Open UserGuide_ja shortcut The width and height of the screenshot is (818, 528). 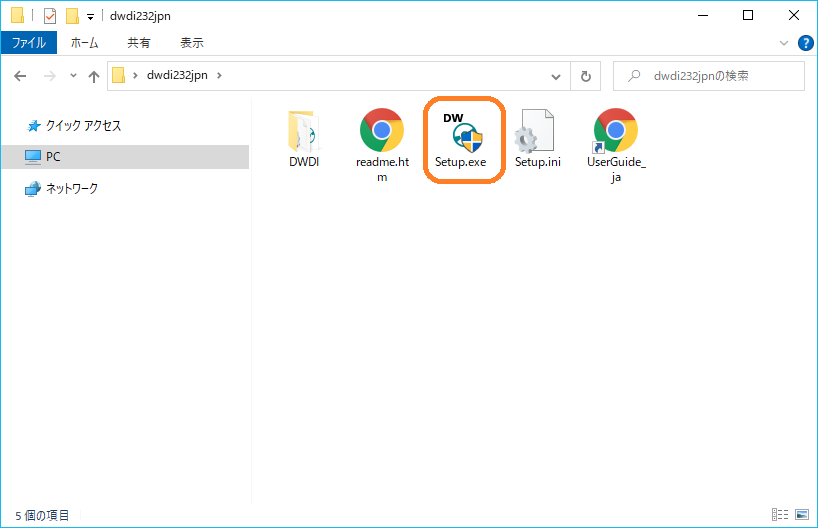tap(616, 146)
